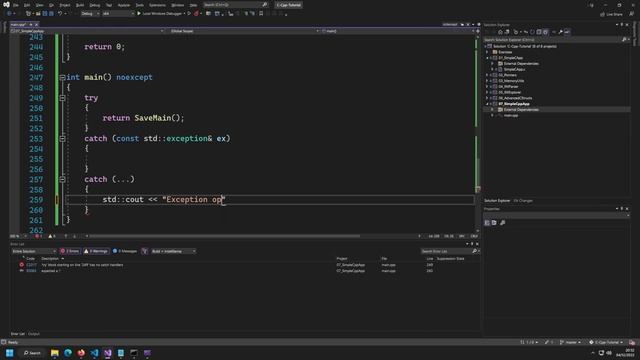Open the Global Scope dropdown

[x=244, y=31]
